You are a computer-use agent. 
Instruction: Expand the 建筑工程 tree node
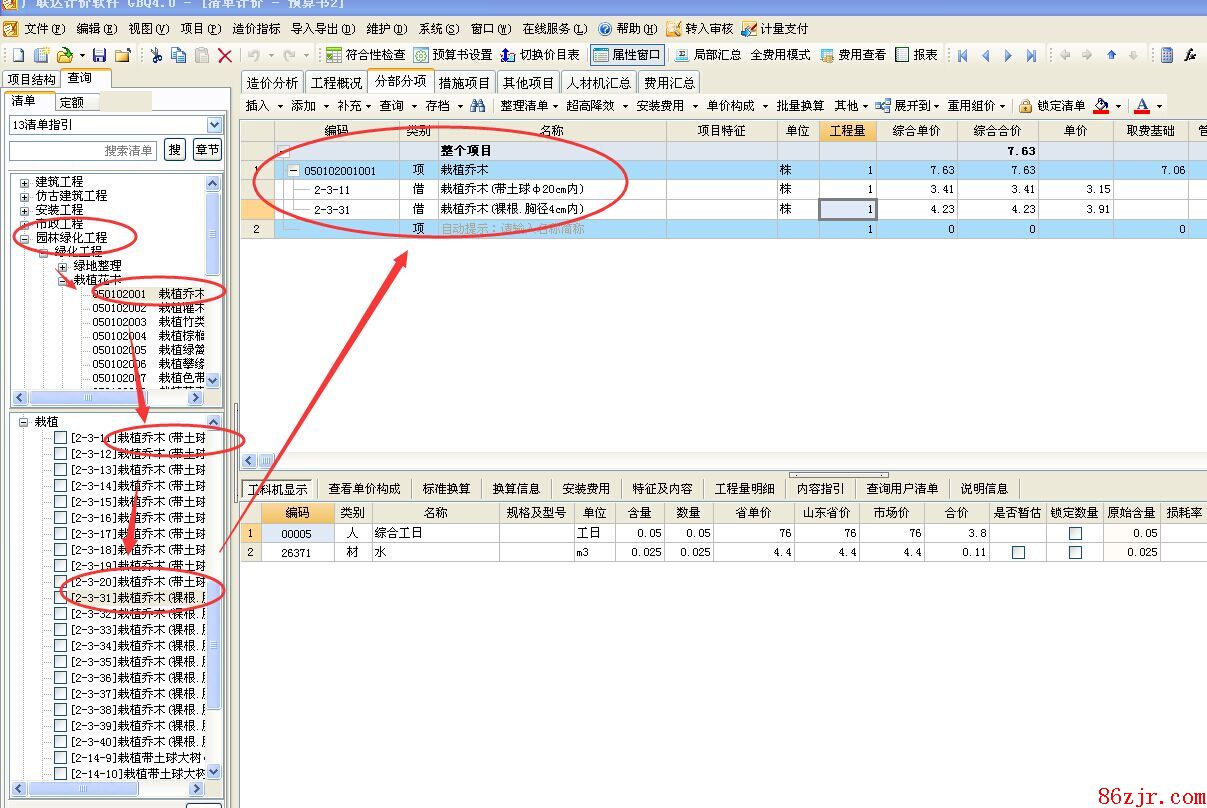[x=24, y=182]
